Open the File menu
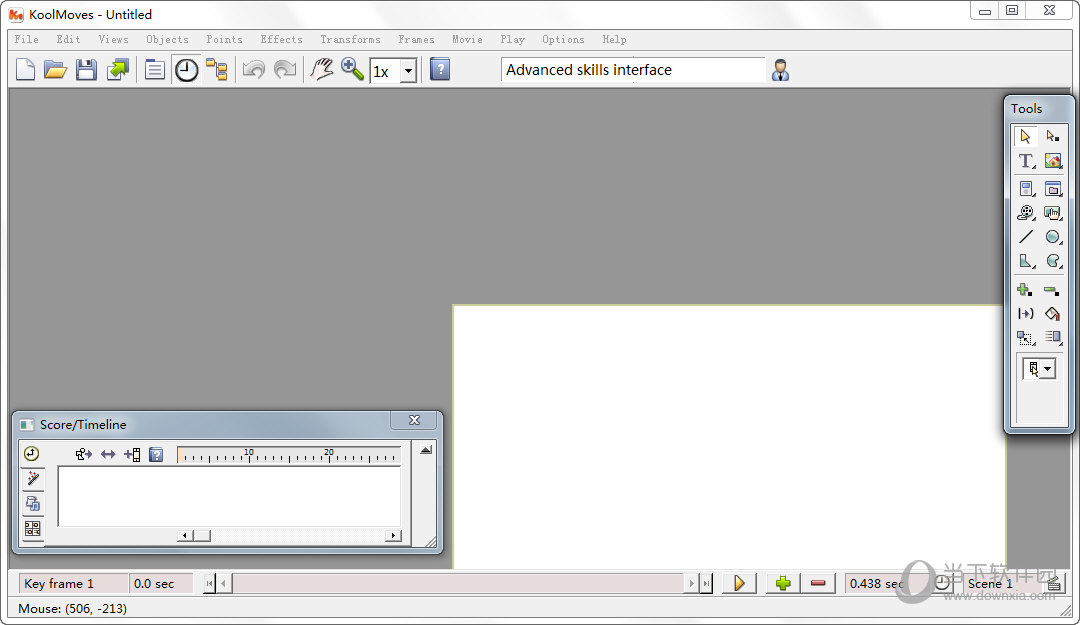The image size is (1080, 625). (x=27, y=39)
